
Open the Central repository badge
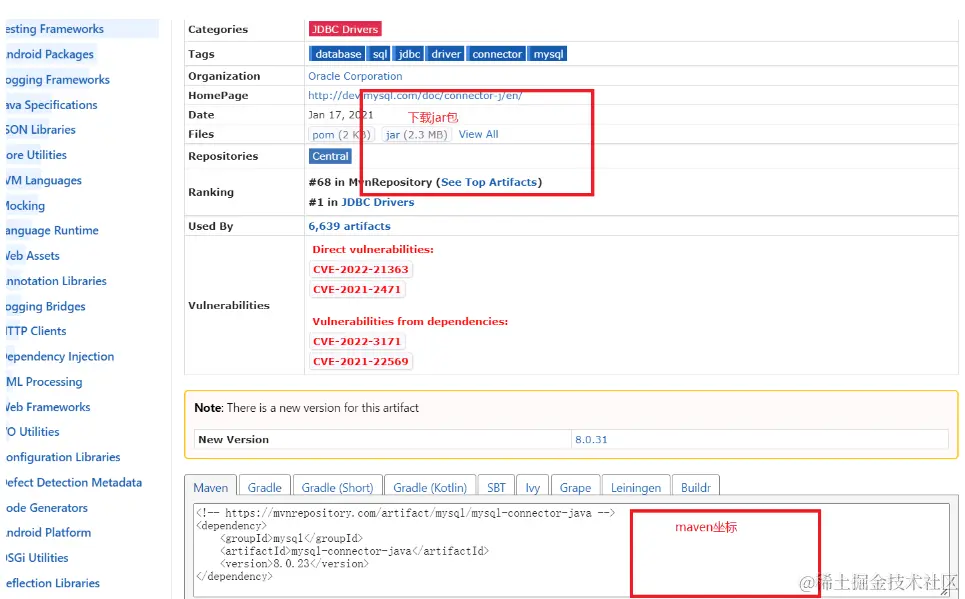330,156
